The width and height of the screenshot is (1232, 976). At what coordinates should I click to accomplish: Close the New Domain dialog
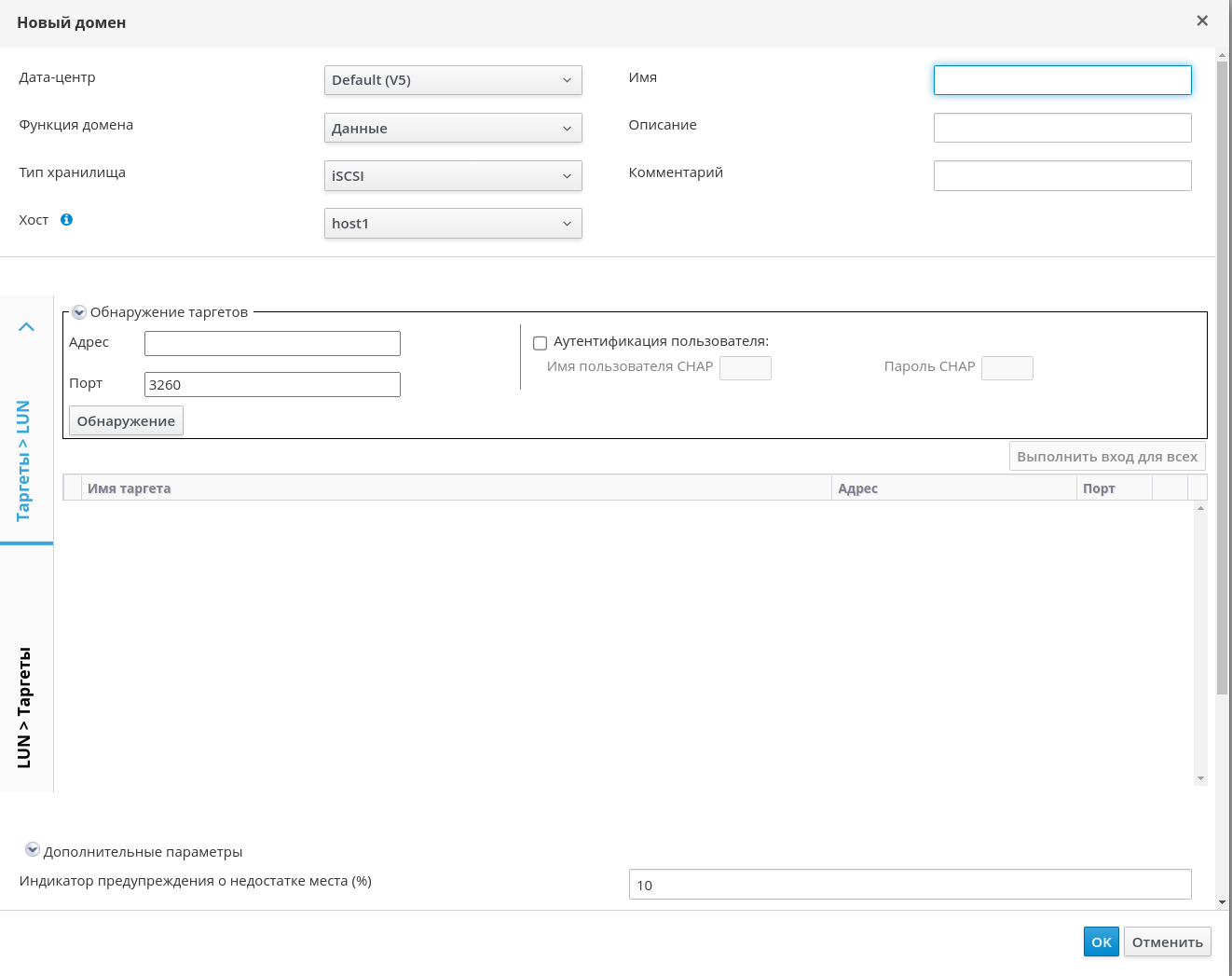tap(1202, 21)
